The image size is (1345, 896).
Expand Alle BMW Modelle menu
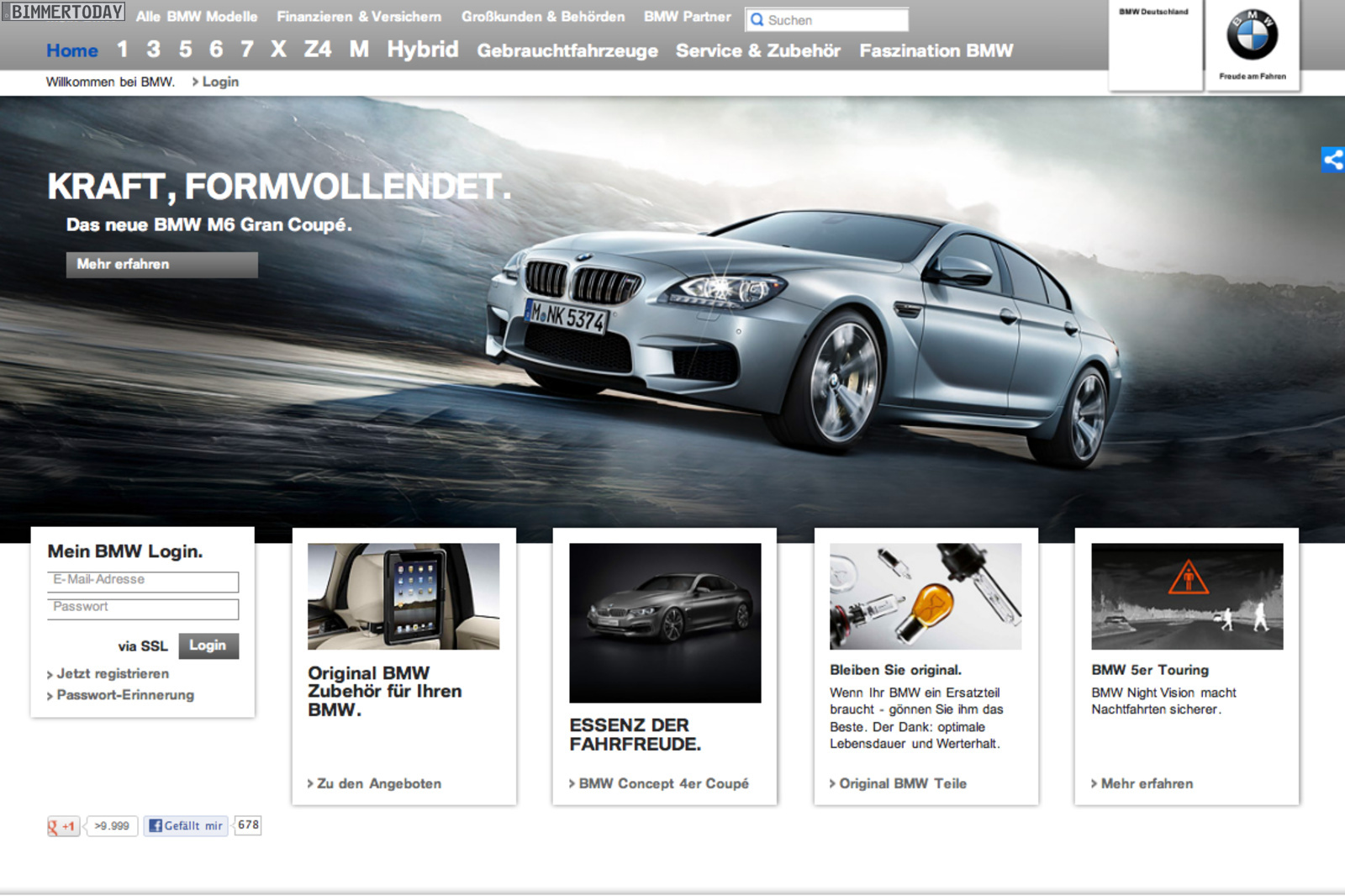coord(197,17)
